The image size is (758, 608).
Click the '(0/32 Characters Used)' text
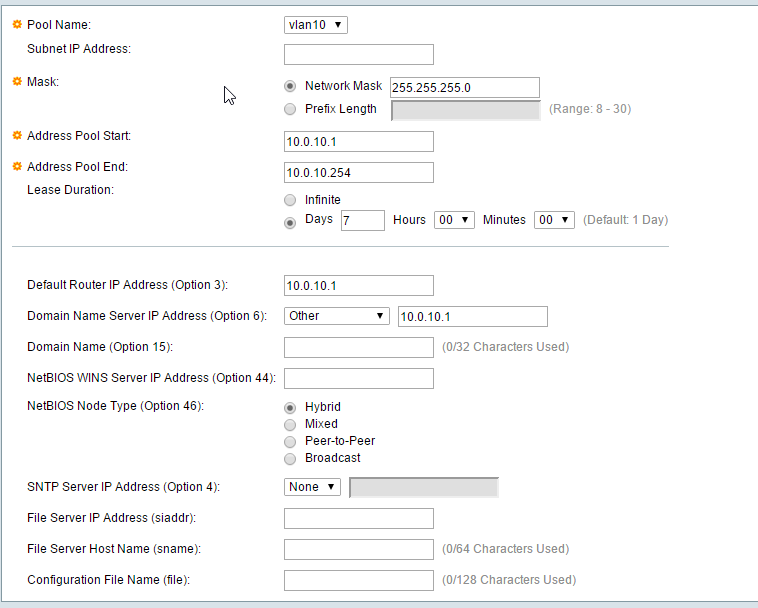506,347
